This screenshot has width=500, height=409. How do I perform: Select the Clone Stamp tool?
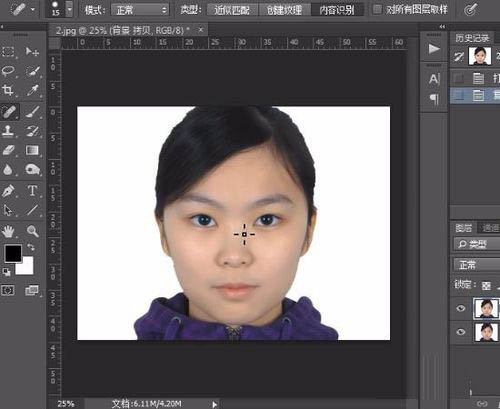(8, 131)
